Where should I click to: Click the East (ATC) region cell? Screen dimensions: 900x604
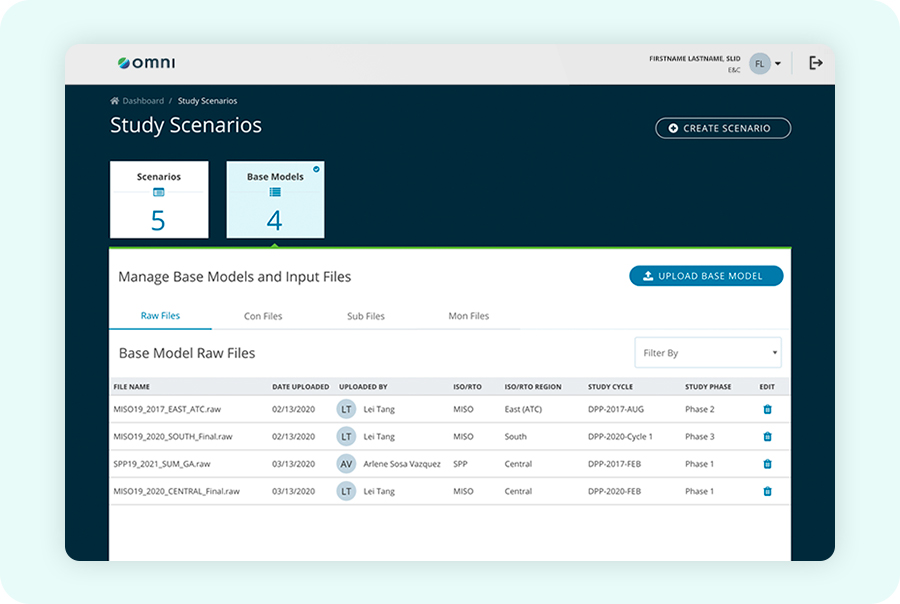click(523, 409)
